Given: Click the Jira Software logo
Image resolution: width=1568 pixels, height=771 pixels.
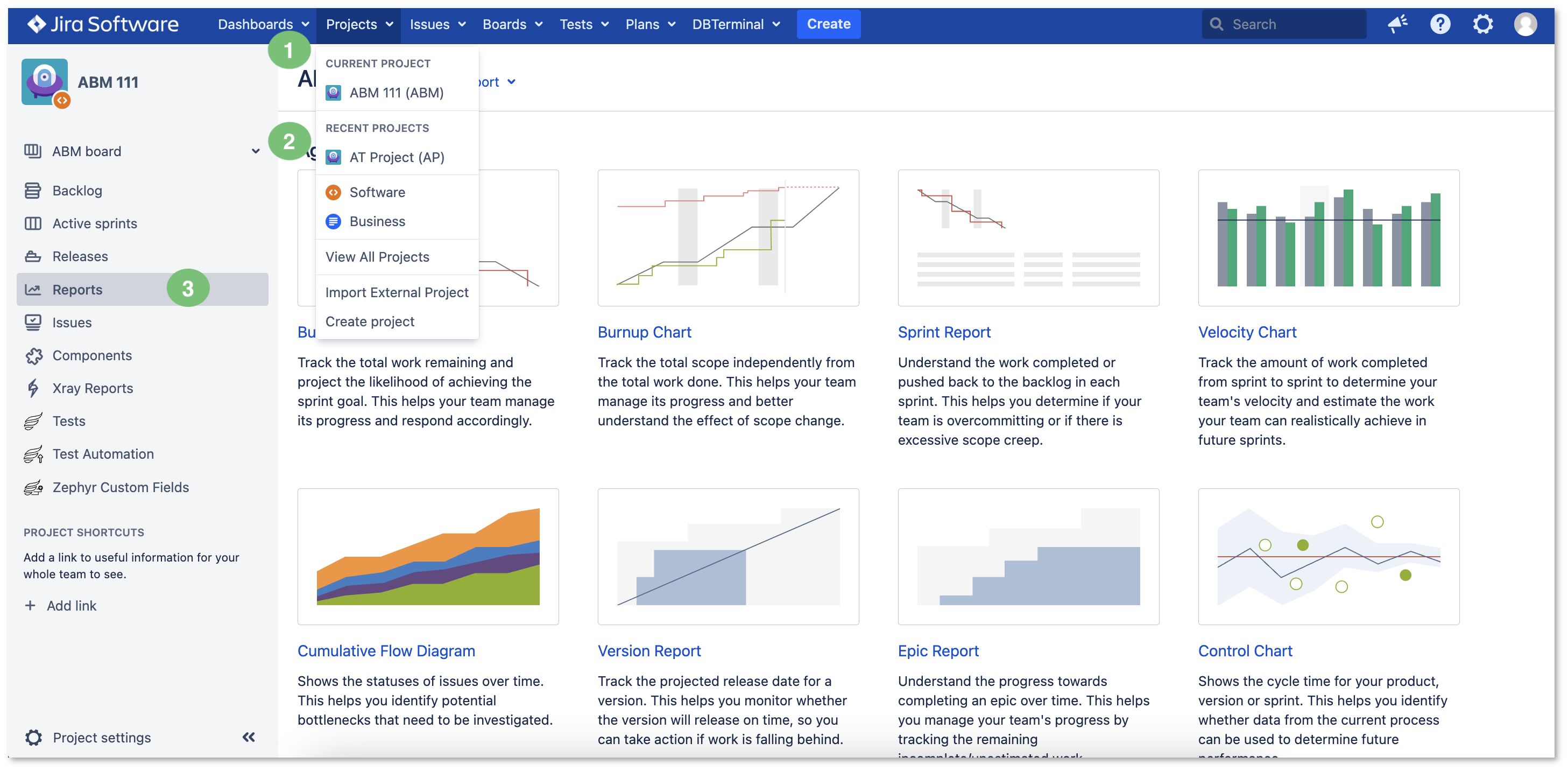Looking at the screenshot, I should [102, 24].
